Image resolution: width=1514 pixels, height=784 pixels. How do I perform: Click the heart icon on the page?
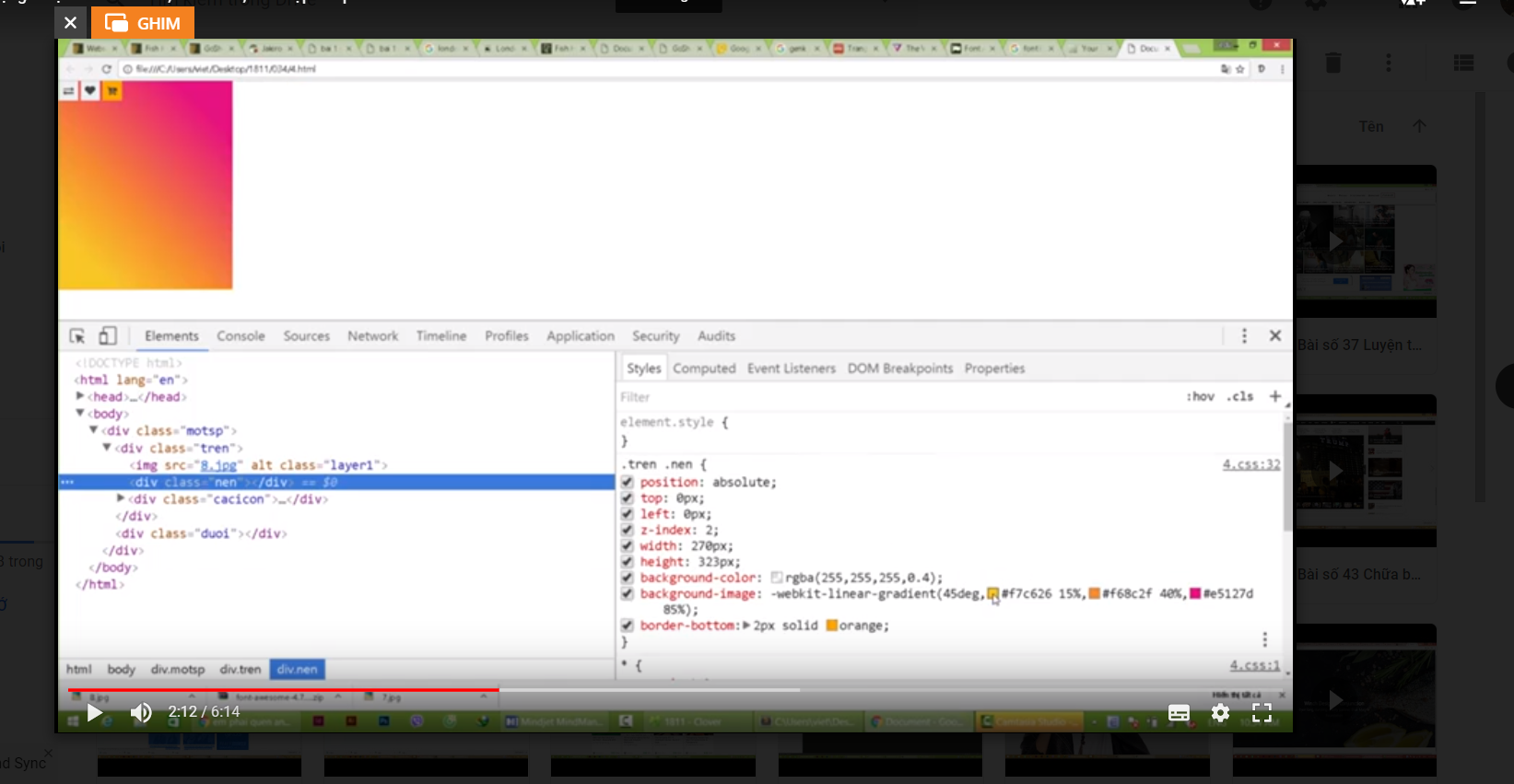pyautogui.click(x=90, y=90)
